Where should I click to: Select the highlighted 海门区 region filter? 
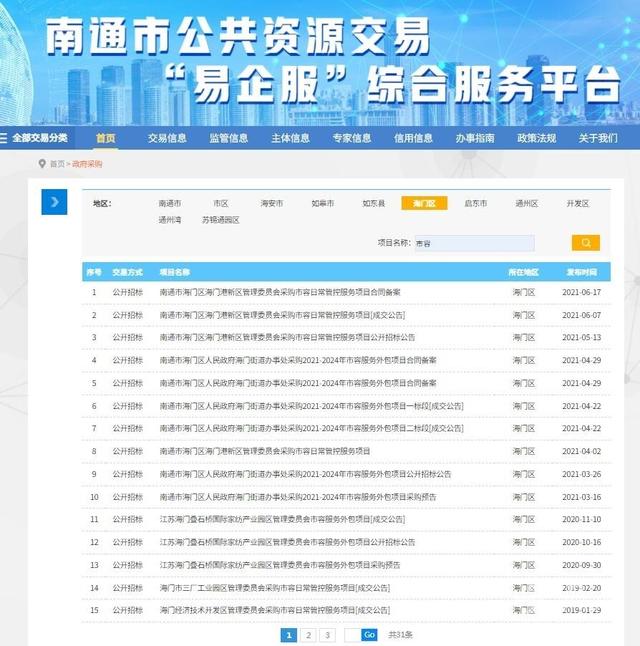[424, 203]
